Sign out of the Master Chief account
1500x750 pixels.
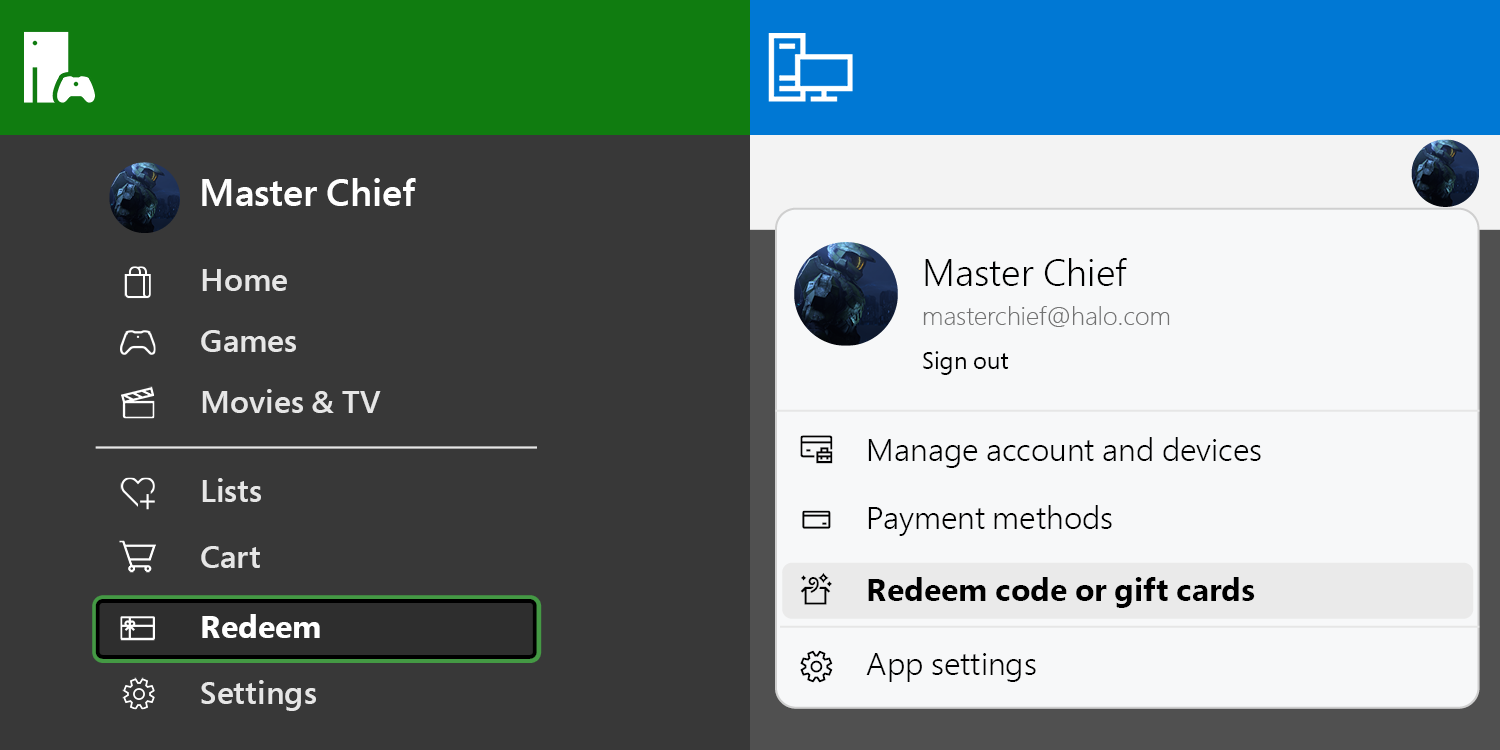pyautogui.click(x=964, y=361)
